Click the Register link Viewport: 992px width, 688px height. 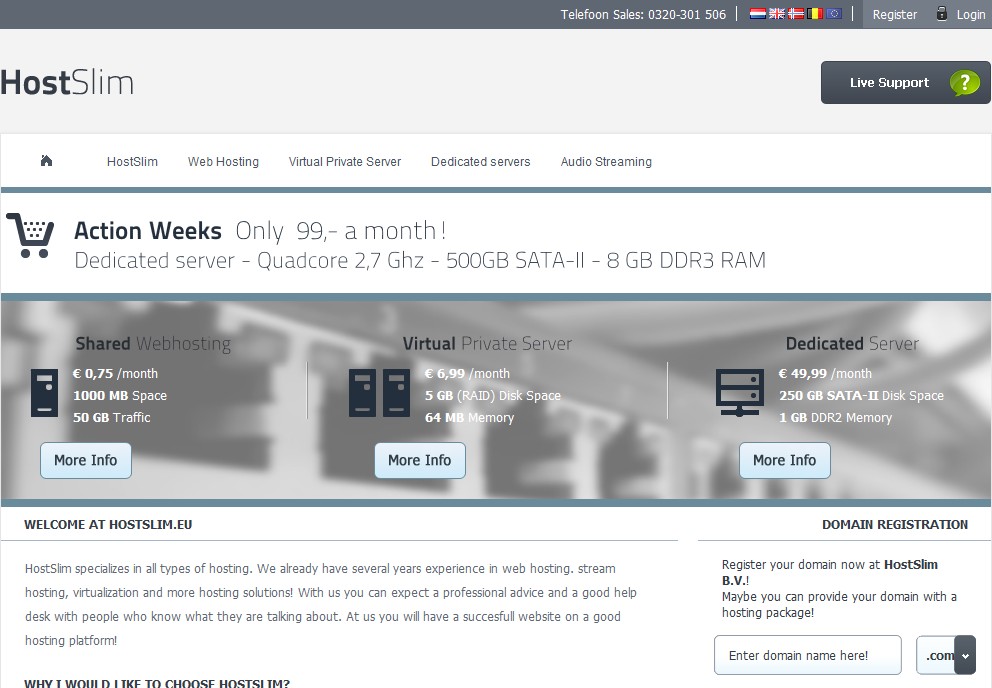click(895, 15)
